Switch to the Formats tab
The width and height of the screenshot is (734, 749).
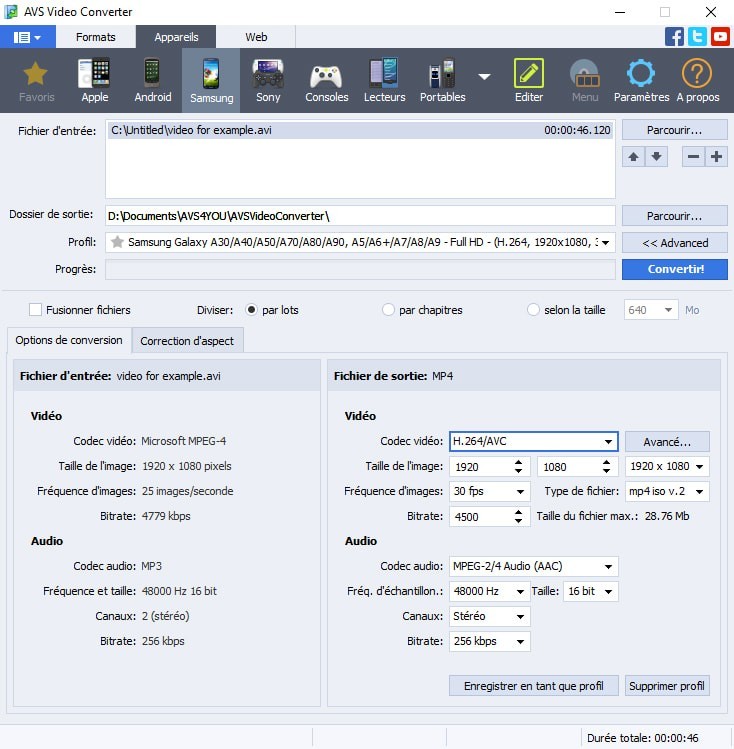(96, 37)
